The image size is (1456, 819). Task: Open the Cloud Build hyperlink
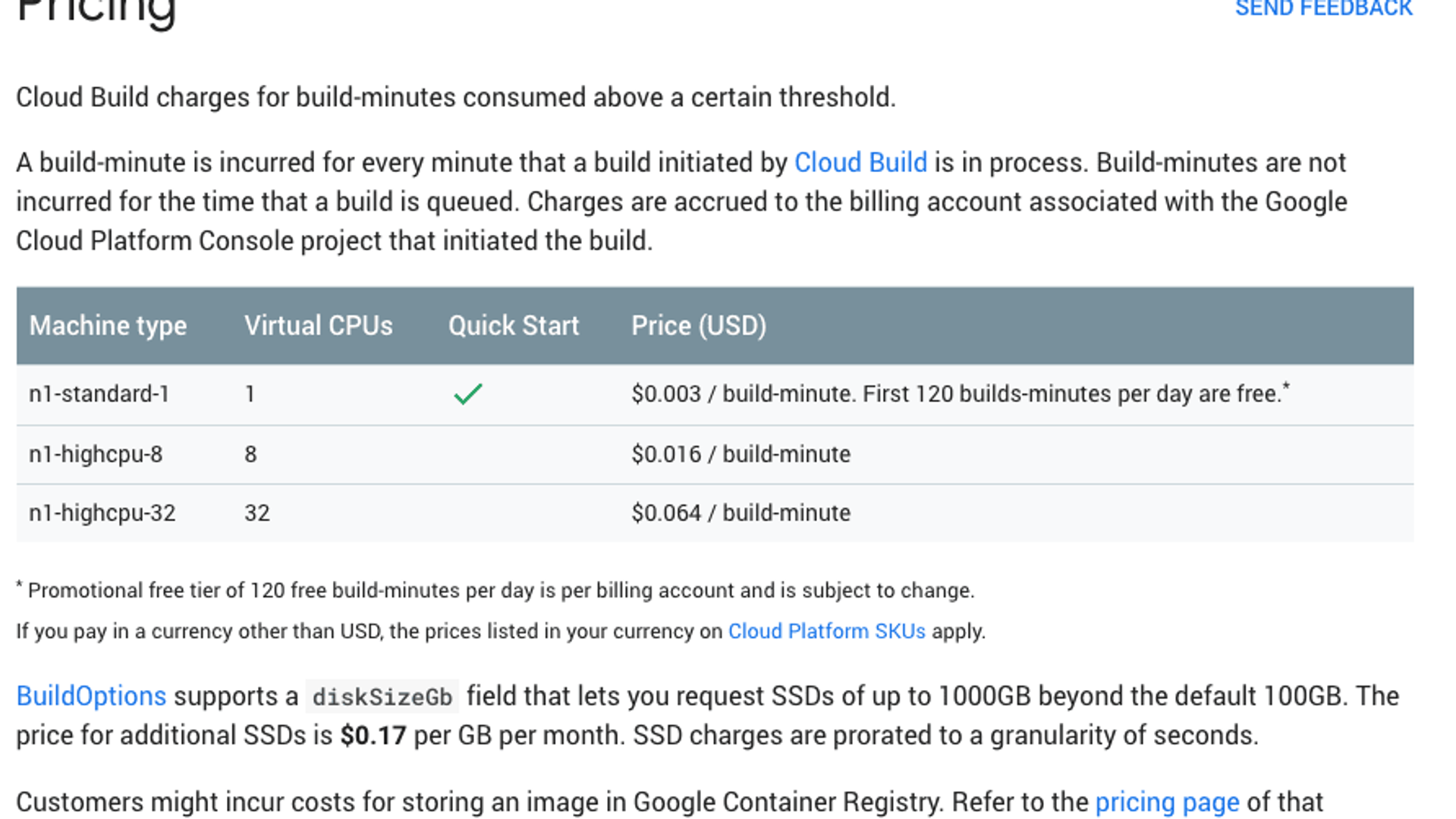point(860,163)
